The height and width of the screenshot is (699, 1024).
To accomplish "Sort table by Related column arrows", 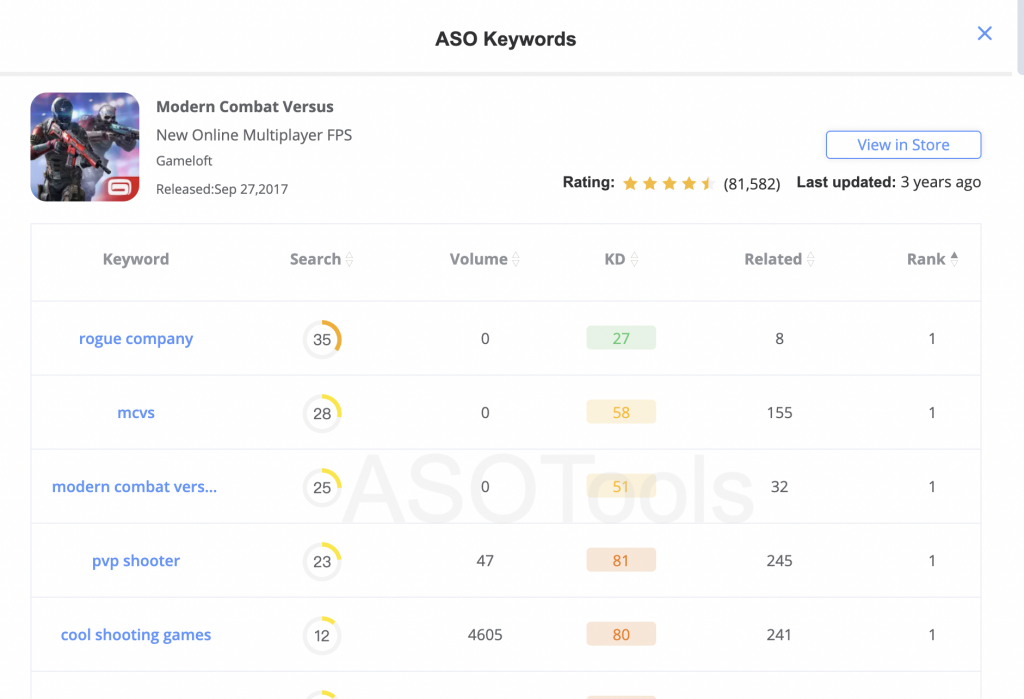I will 810,259.
